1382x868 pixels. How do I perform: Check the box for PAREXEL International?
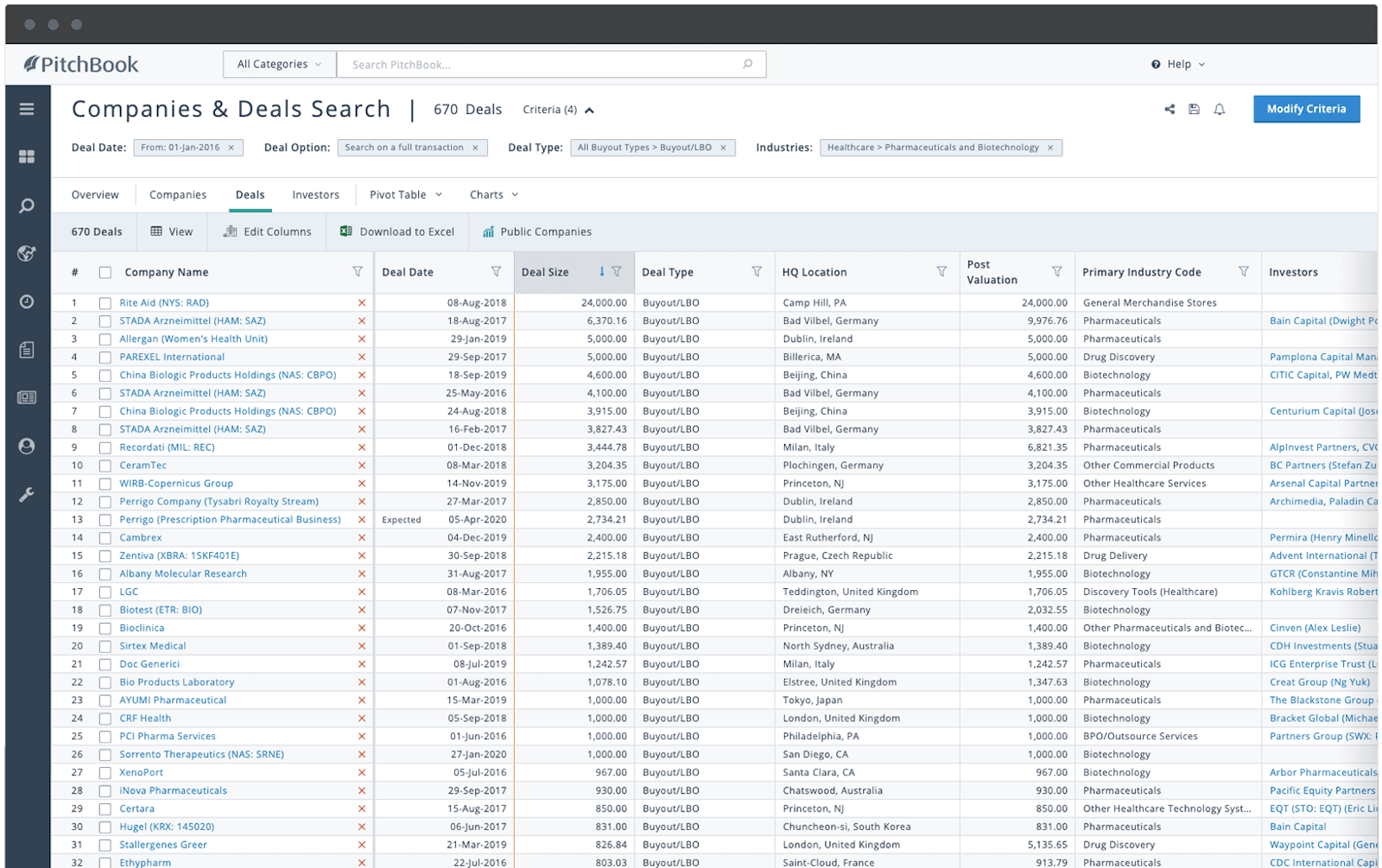click(105, 357)
